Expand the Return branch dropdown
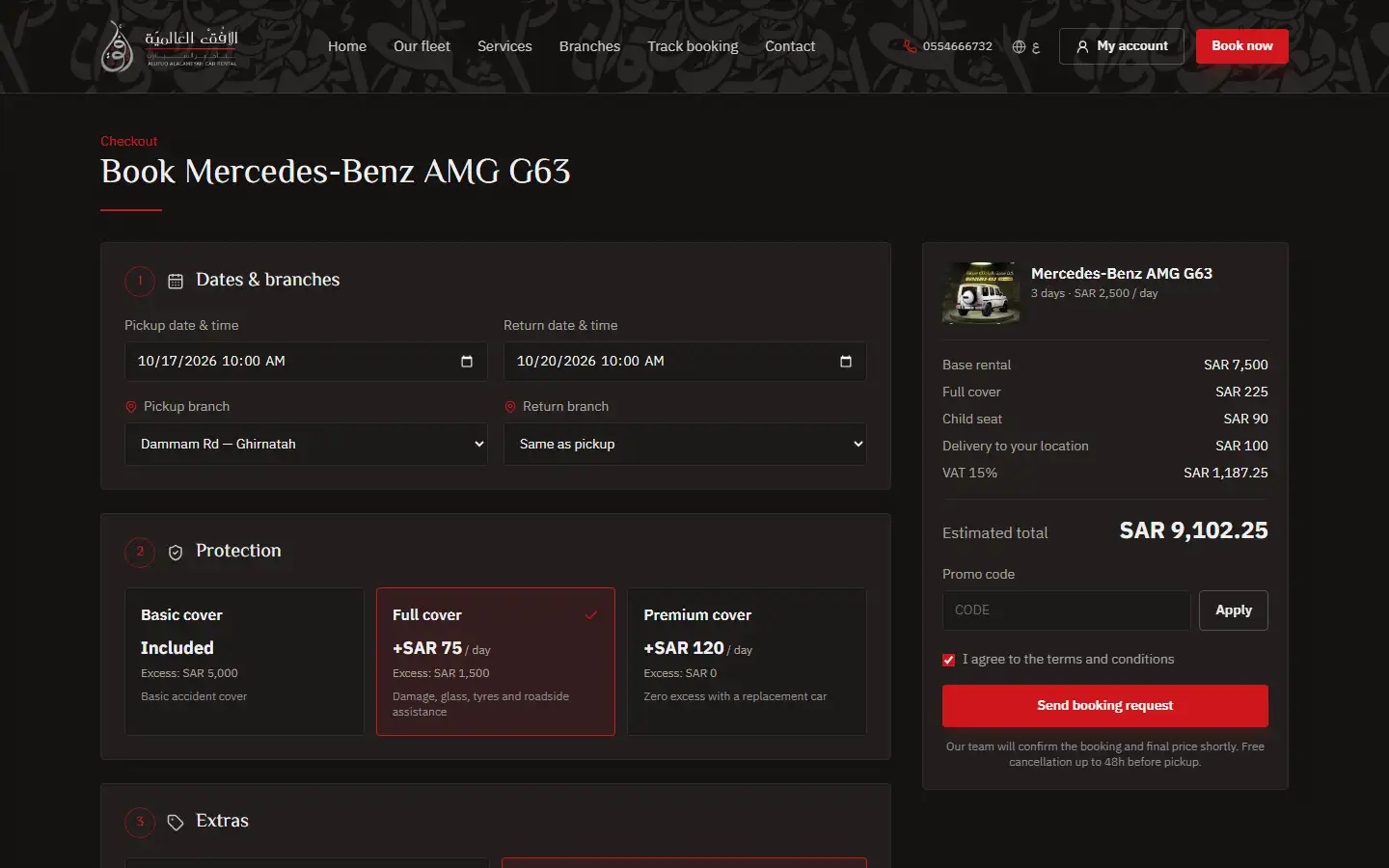The width and height of the screenshot is (1389, 868). tap(685, 444)
